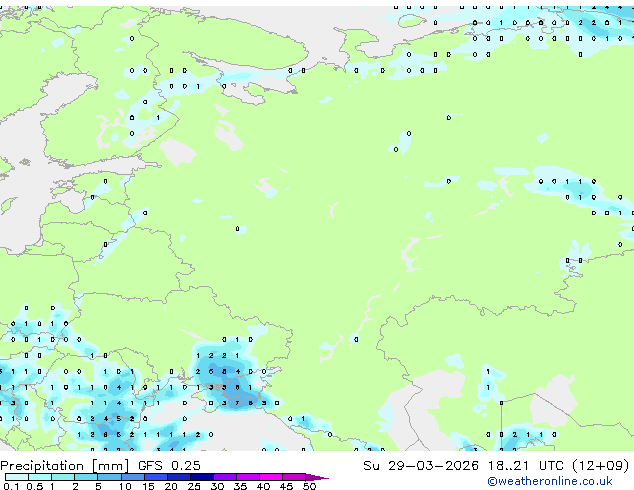Pick the 40–45 mm magenta legend segment
The width and height of the screenshot is (634, 490).
271,477
